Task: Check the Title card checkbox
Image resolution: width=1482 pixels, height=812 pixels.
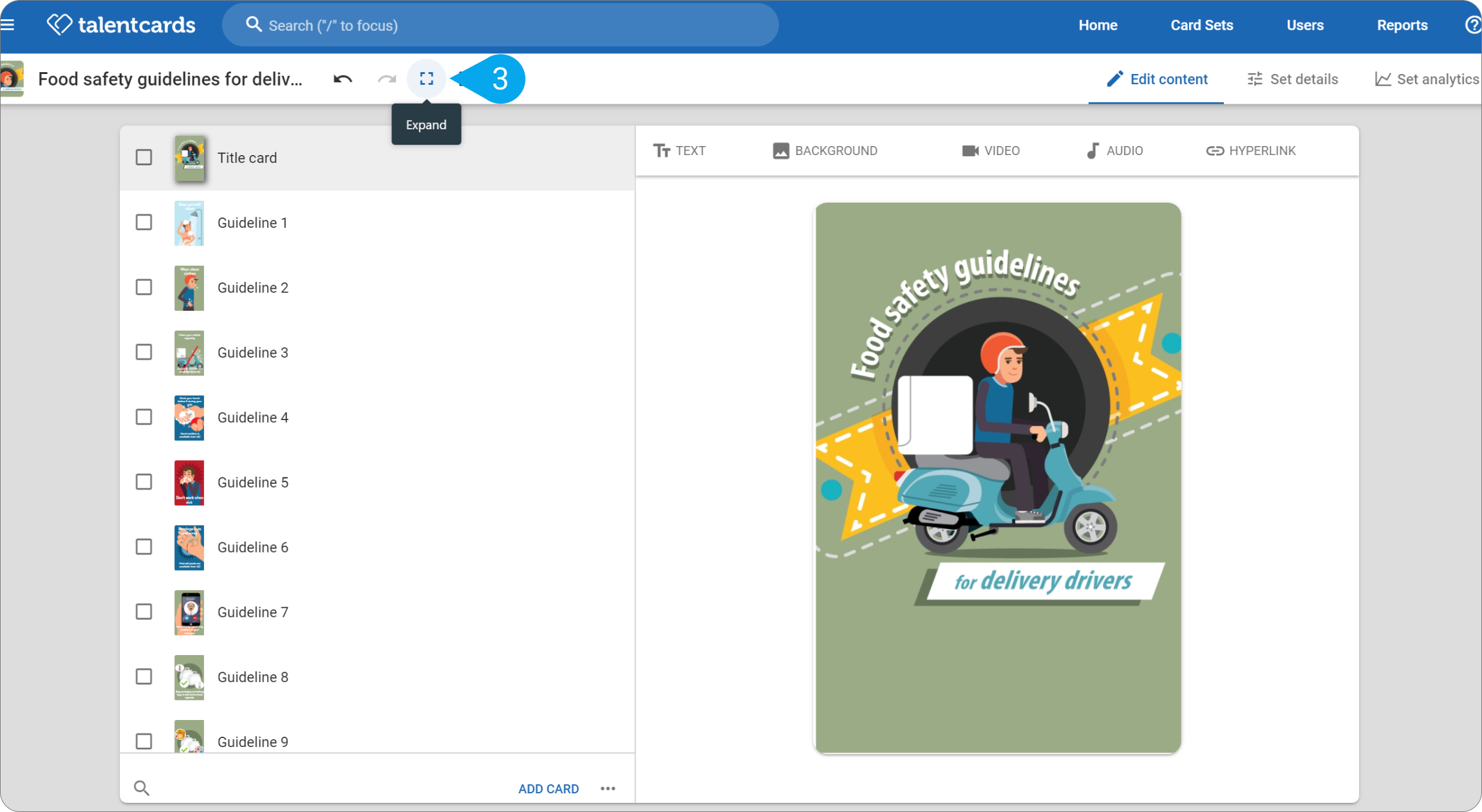Action: point(144,158)
